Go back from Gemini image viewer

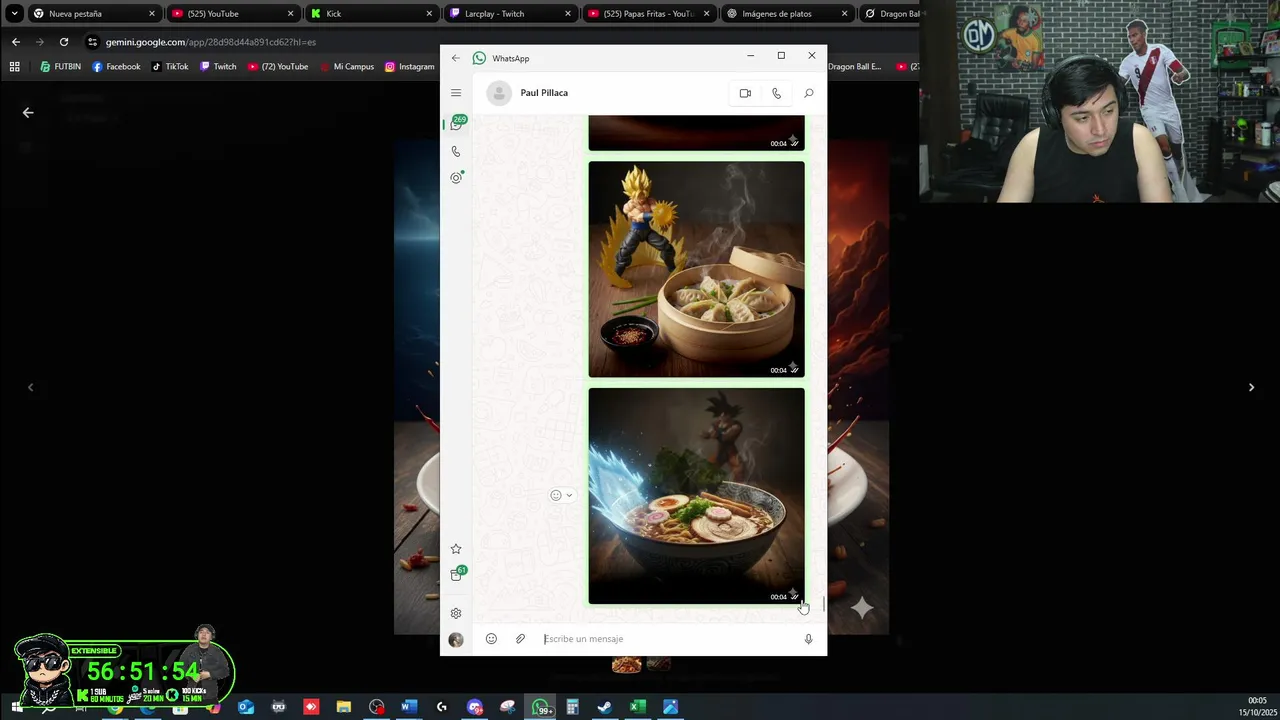point(28,113)
